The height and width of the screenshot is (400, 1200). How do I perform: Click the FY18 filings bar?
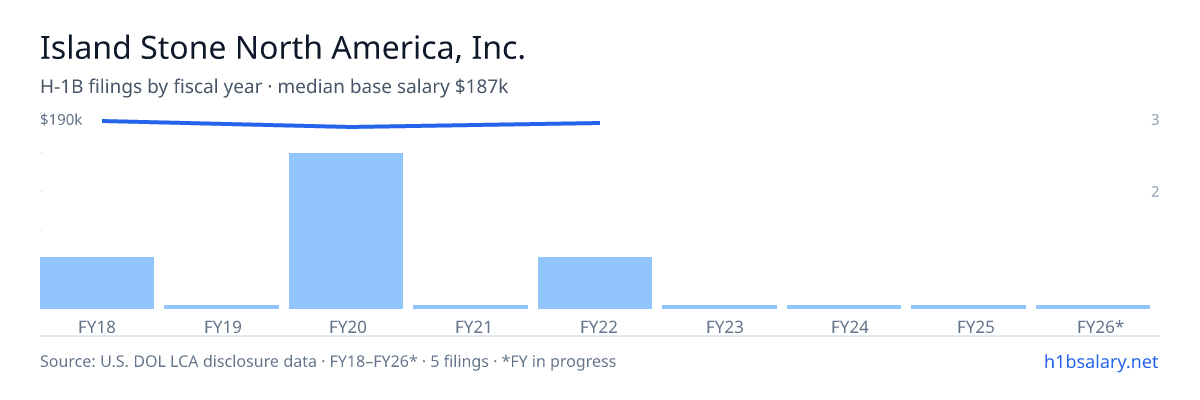click(97, 283)
